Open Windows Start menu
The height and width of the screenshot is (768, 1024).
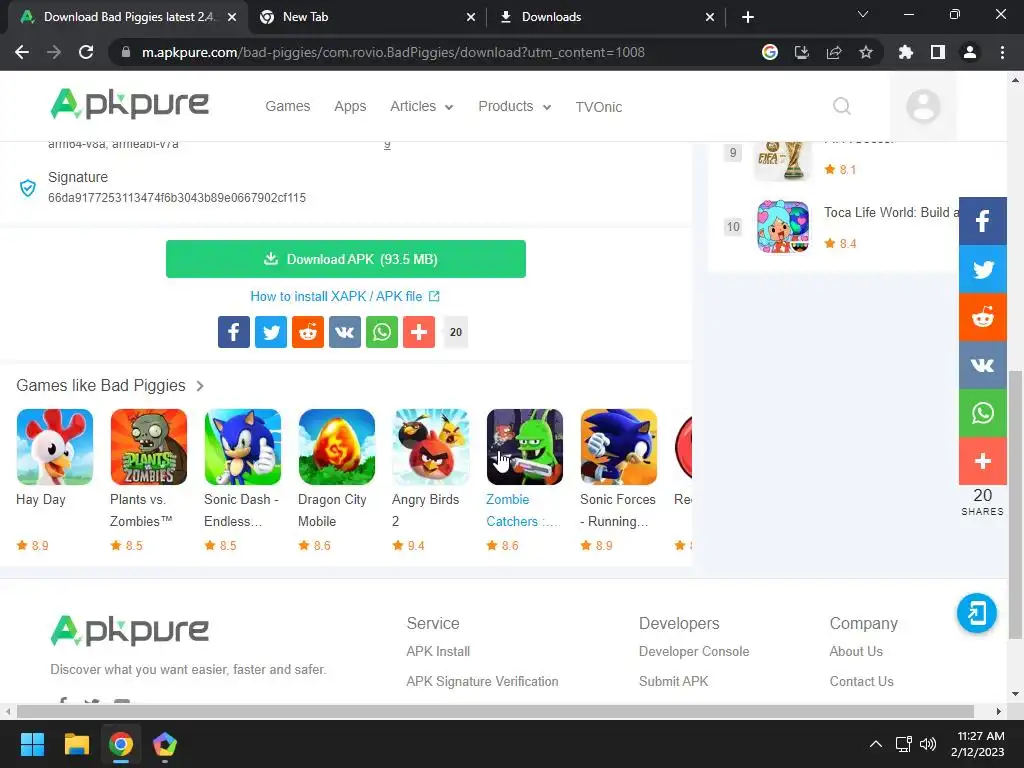32,744
